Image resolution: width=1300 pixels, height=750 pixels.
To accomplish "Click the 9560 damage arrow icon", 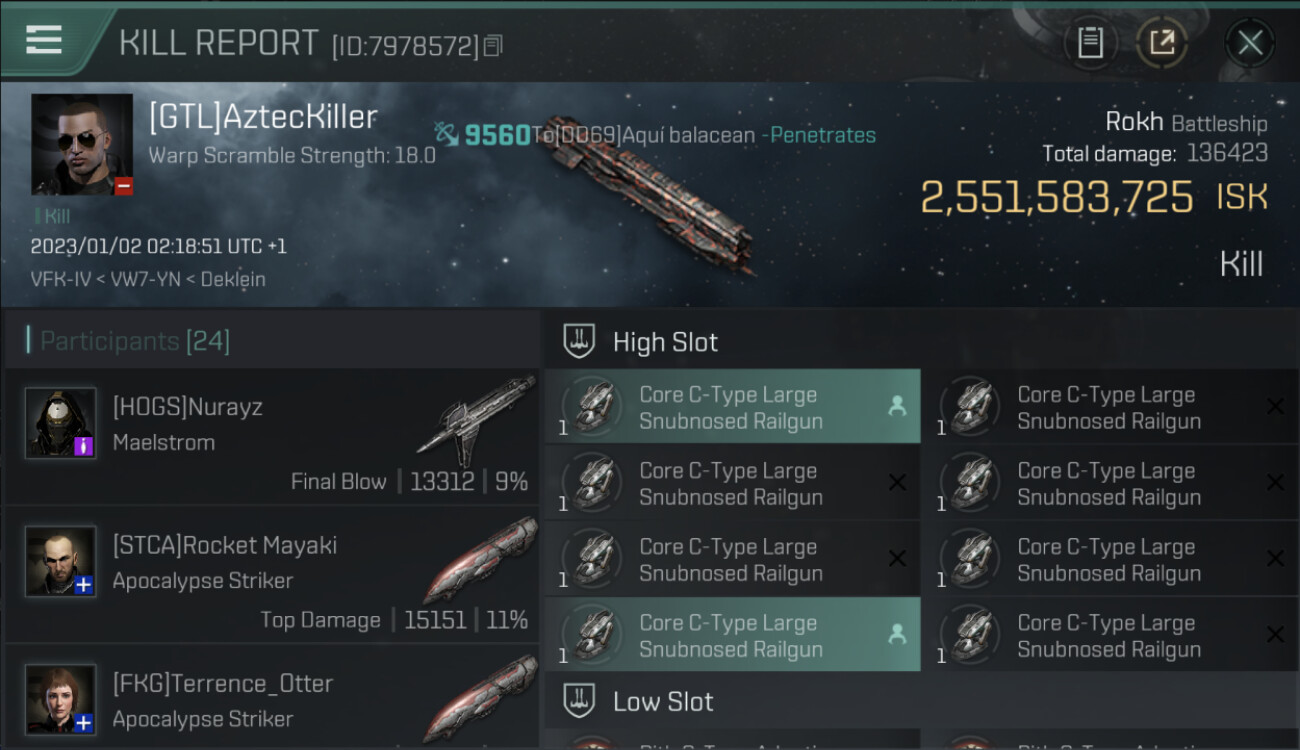I will pyautogui.click(x=446, y=134).
